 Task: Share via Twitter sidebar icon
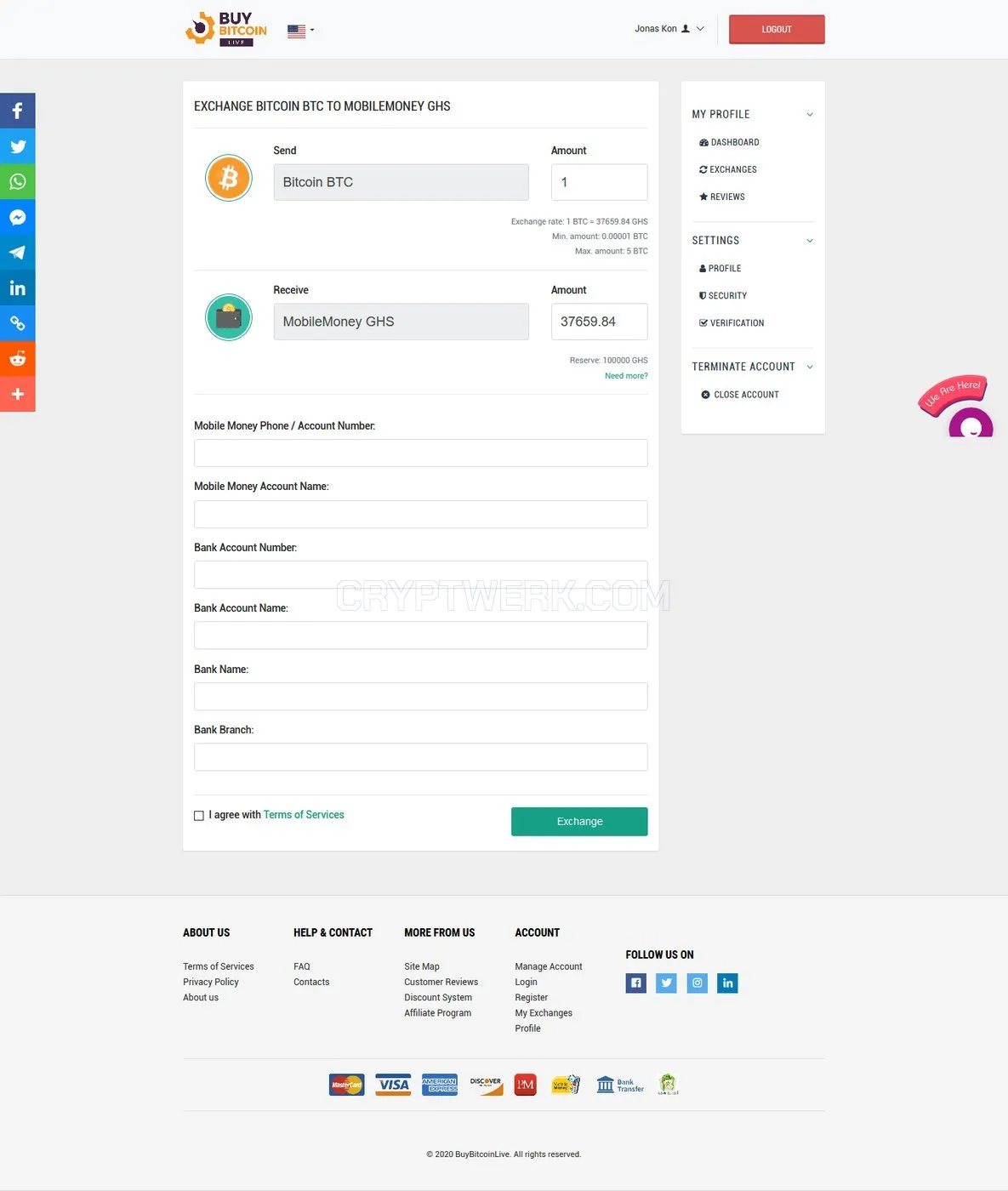(17, 146)
